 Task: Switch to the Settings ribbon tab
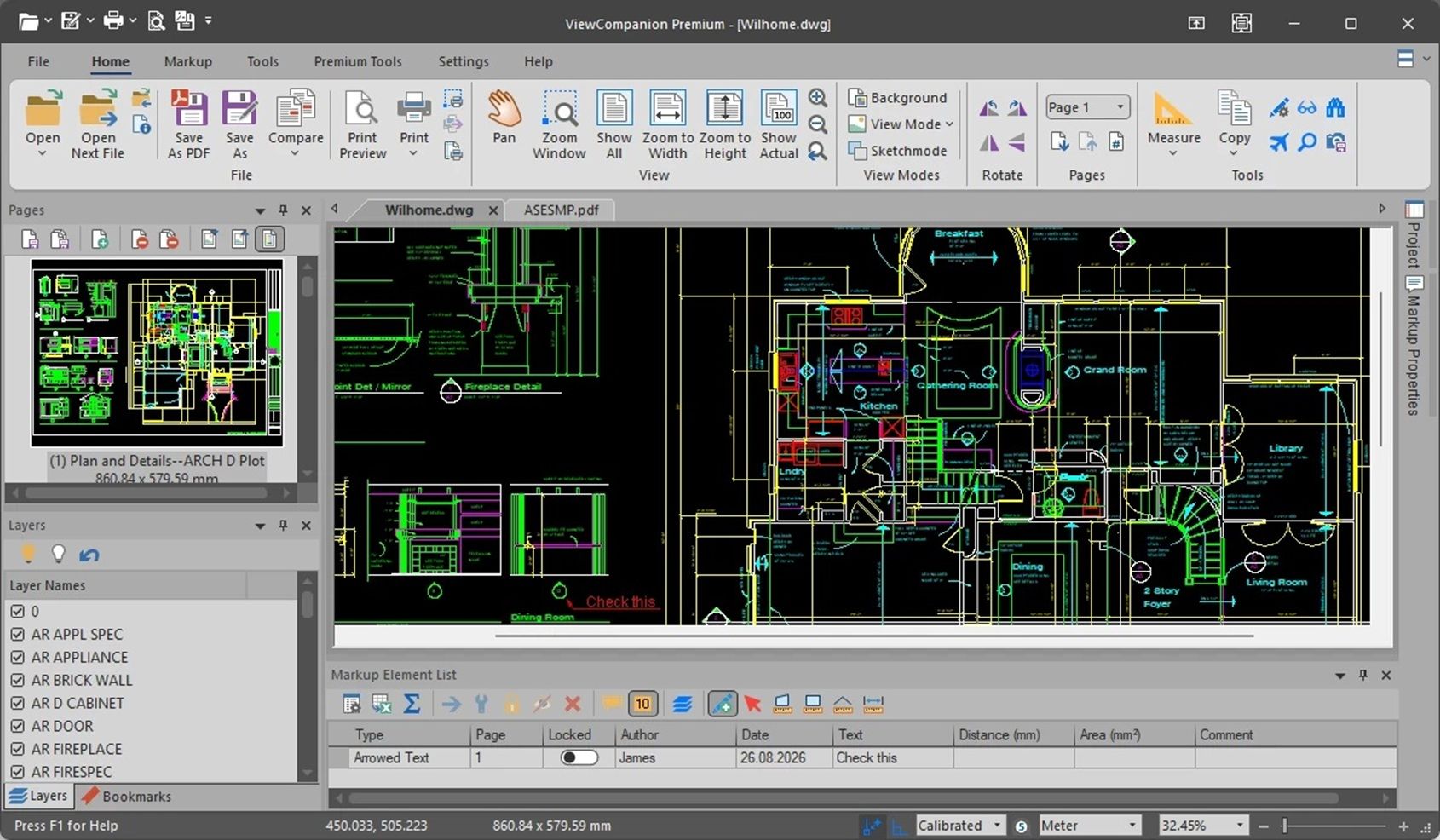tap(463, 61)
